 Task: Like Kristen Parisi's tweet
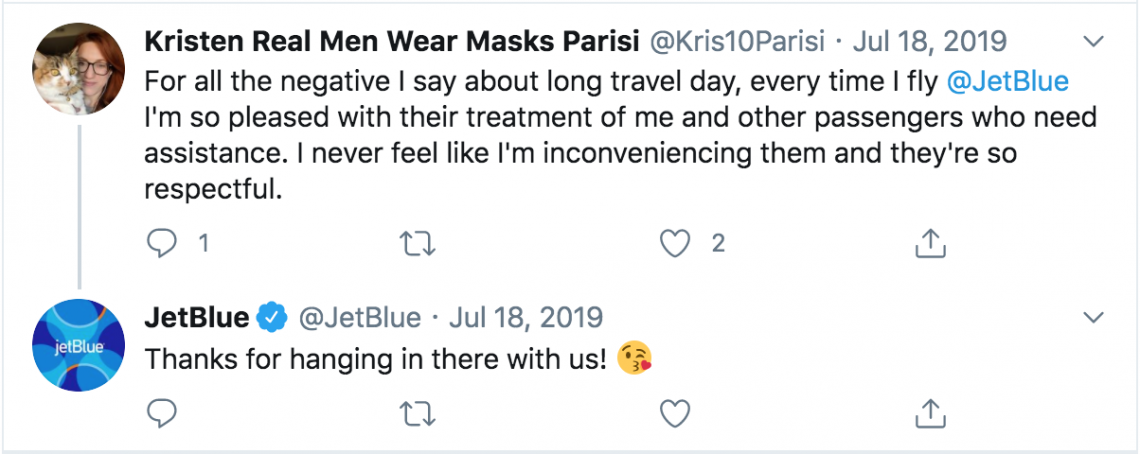click(x=677, y=242)
